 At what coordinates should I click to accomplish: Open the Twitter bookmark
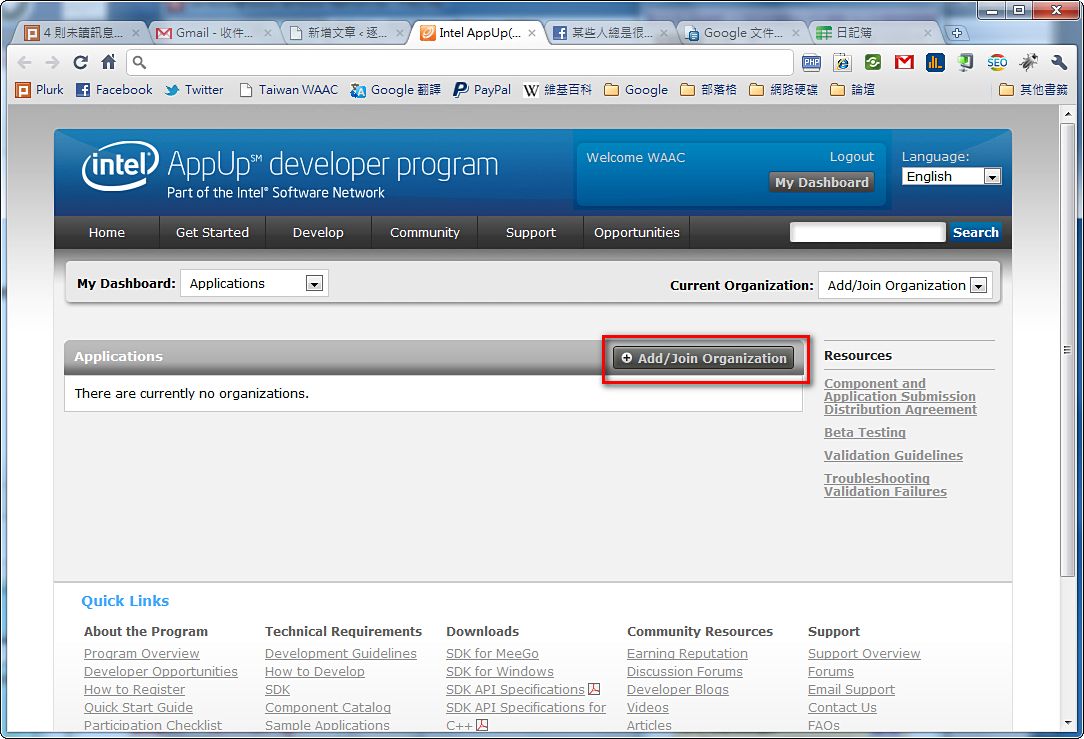click(194, 90)
